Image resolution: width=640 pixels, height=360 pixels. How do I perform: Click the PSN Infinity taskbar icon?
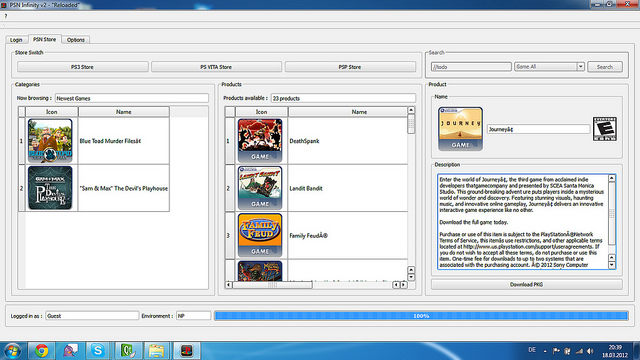(x=186, y=351)
